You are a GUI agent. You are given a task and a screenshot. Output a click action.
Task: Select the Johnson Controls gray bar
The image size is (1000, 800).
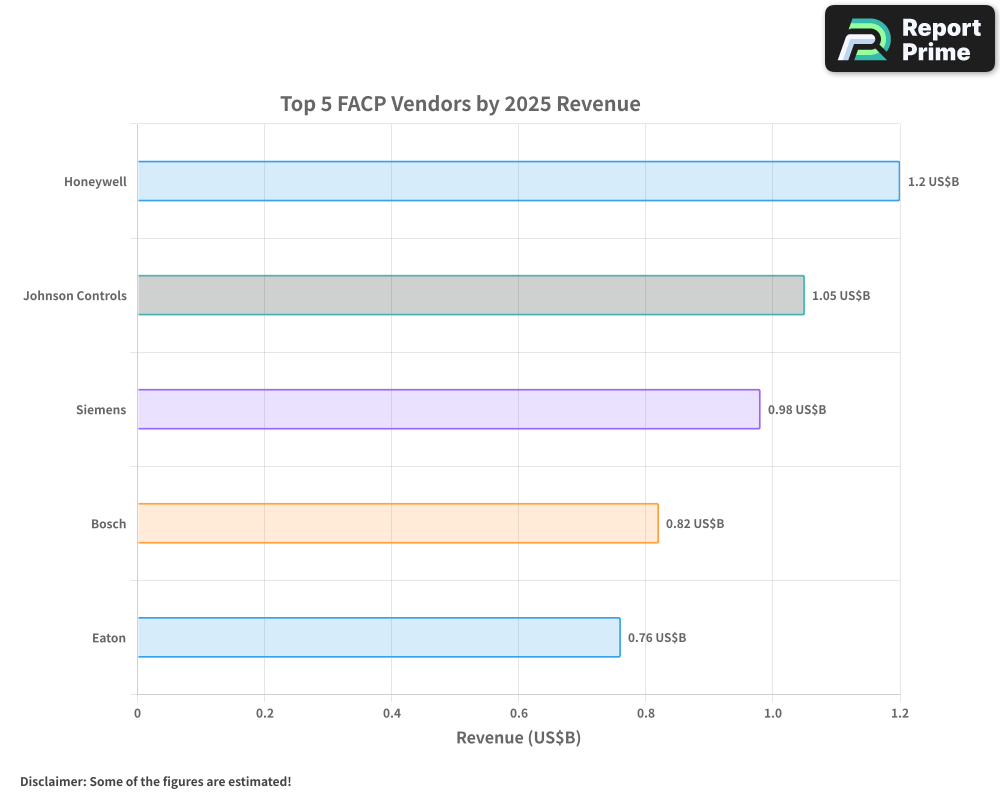(470, 295)
